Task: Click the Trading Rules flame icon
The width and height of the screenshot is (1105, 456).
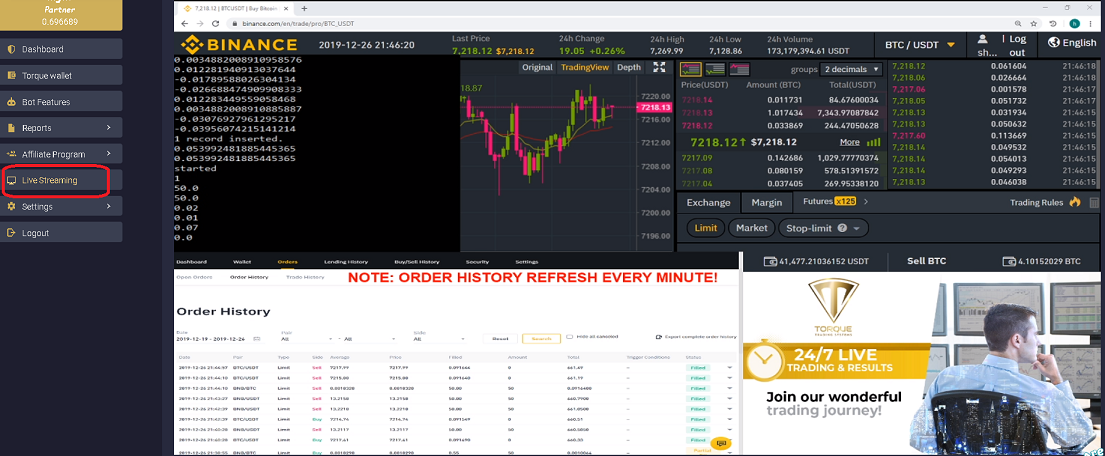Action: 1075,202
